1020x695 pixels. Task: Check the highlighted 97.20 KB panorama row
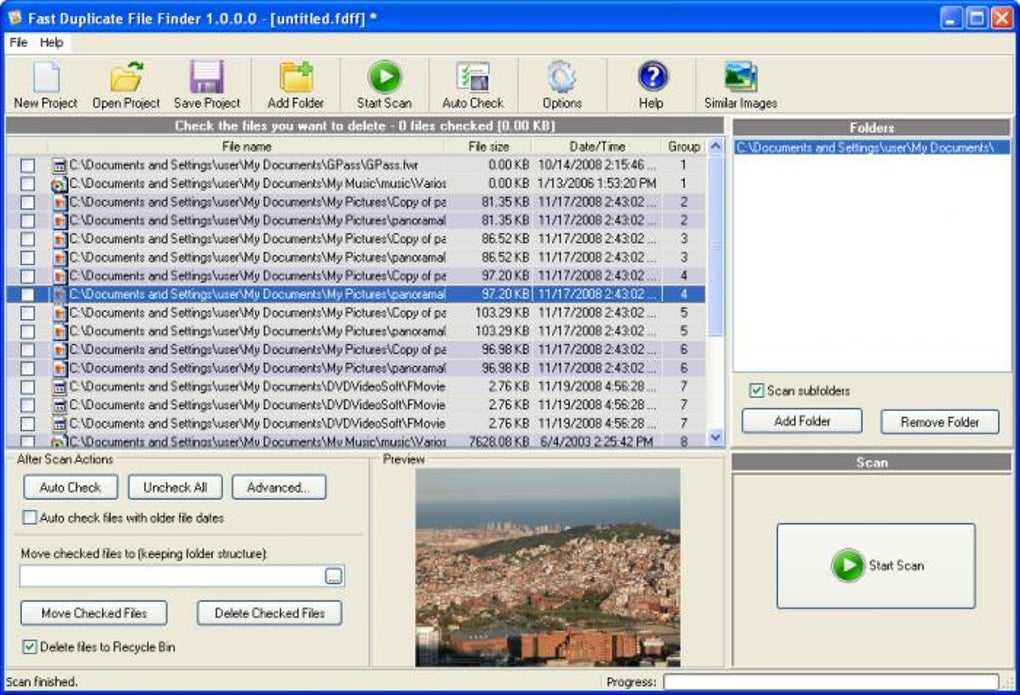click(x=27, y=295)
